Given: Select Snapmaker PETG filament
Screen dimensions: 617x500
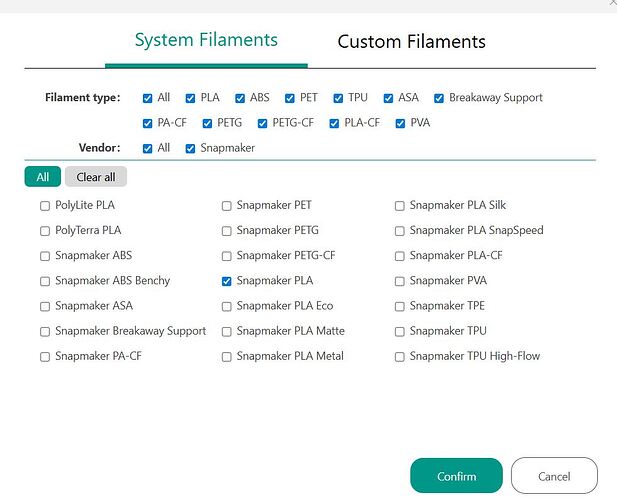Looking at the screenshot, I should pyautogui.click(x=227, y=231).
